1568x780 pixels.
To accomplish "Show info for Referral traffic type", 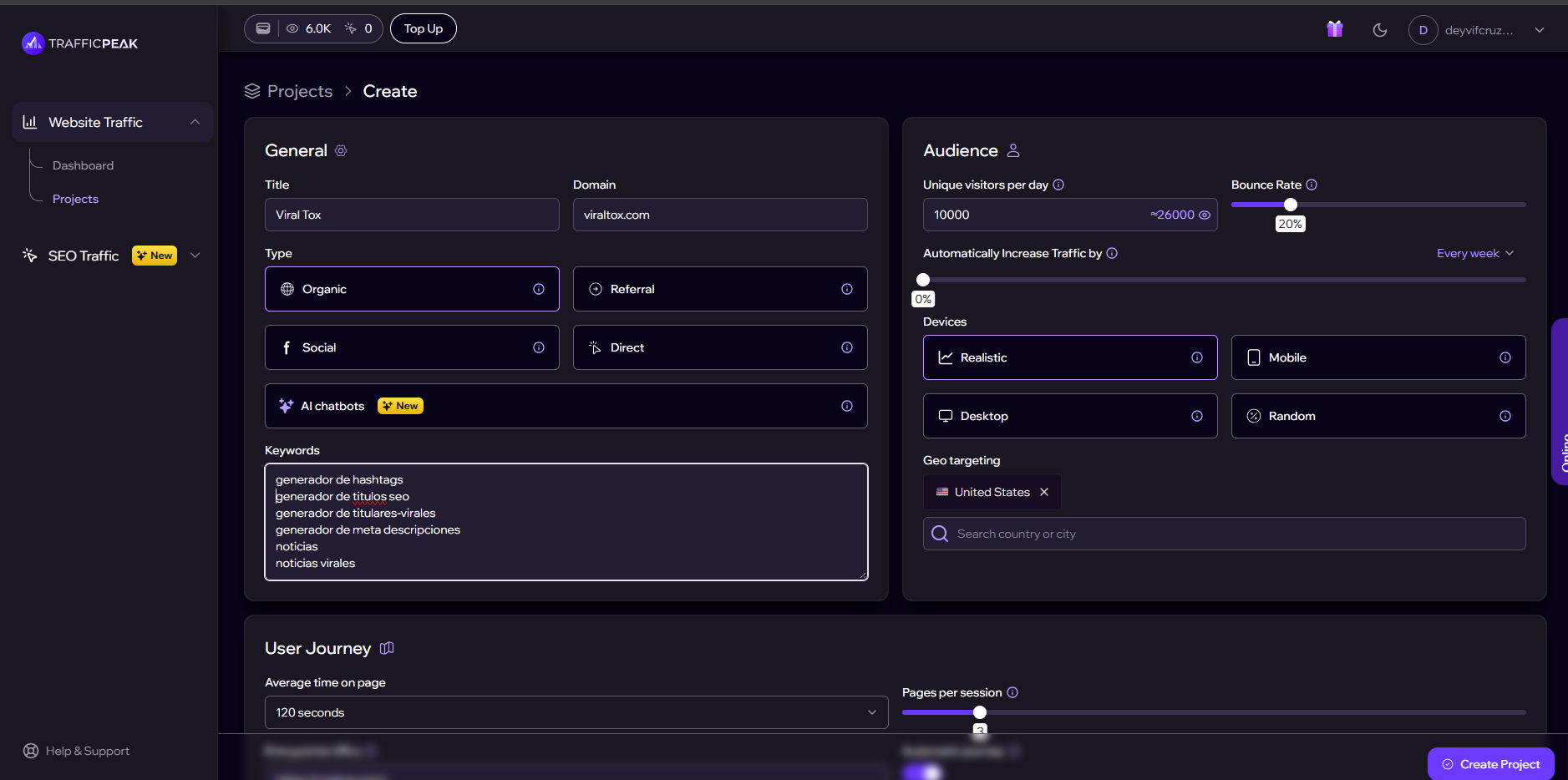I will 847,289.
